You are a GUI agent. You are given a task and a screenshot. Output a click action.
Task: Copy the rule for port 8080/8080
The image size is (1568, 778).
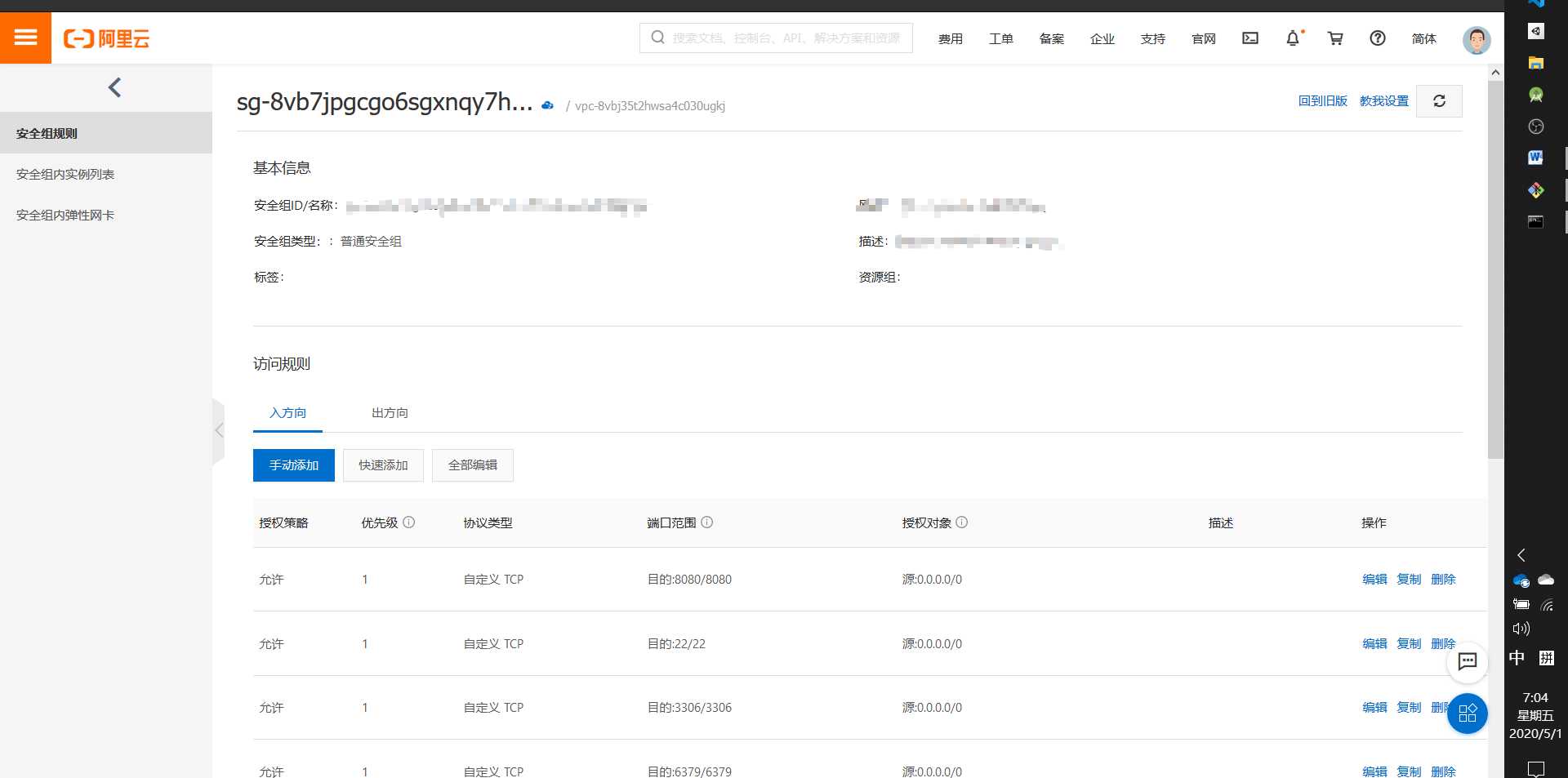tap(1409, 580)
